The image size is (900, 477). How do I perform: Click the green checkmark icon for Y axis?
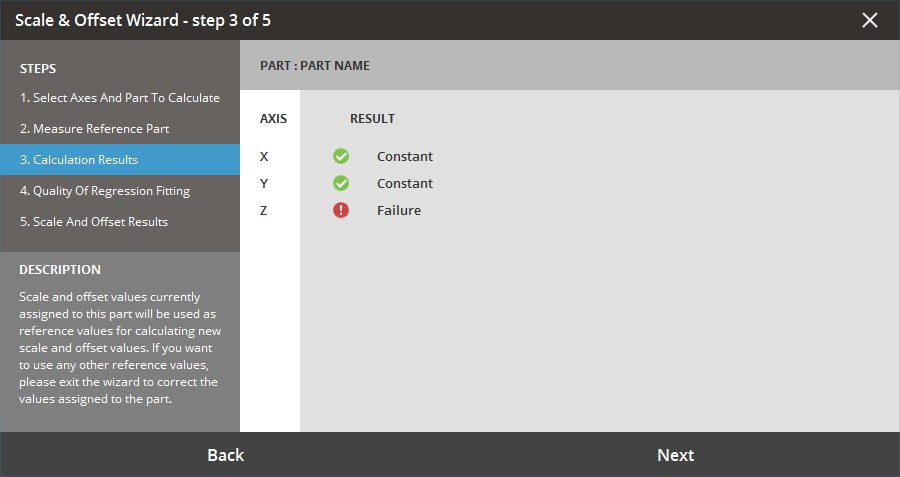(x=341, y=183)
